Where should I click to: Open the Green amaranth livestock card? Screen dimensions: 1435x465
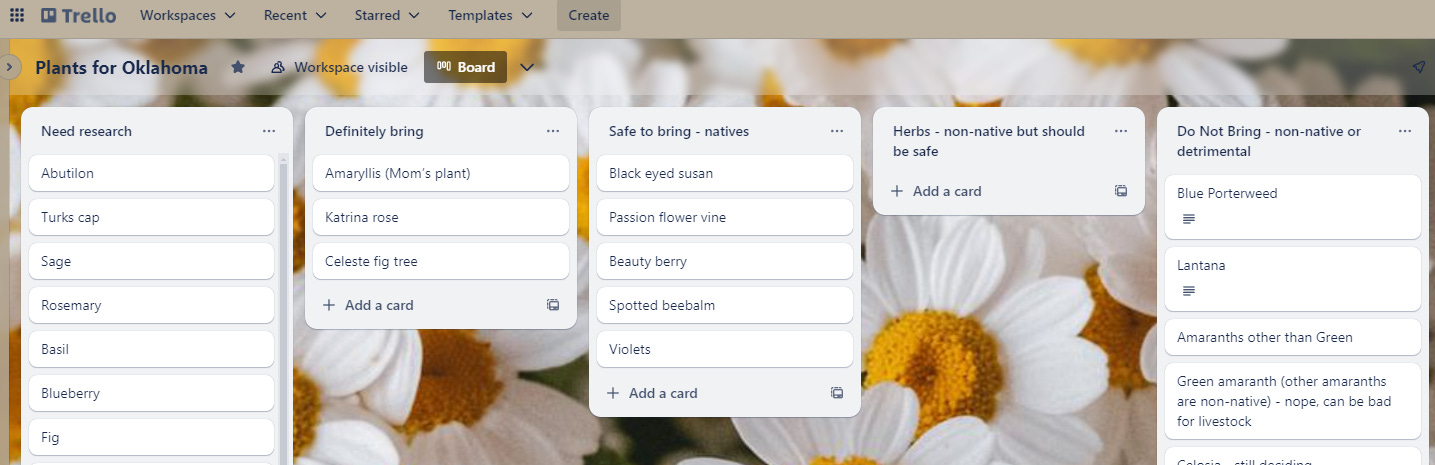1293,401
